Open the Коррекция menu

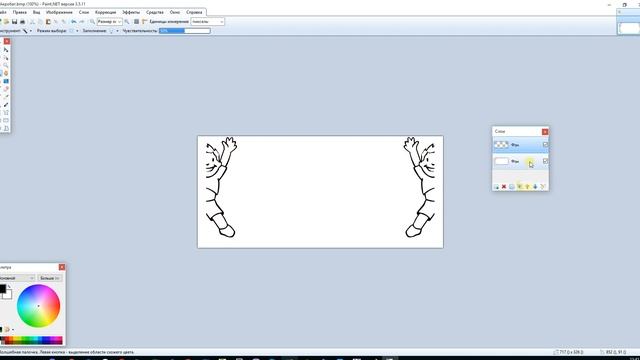pos(105,12)
